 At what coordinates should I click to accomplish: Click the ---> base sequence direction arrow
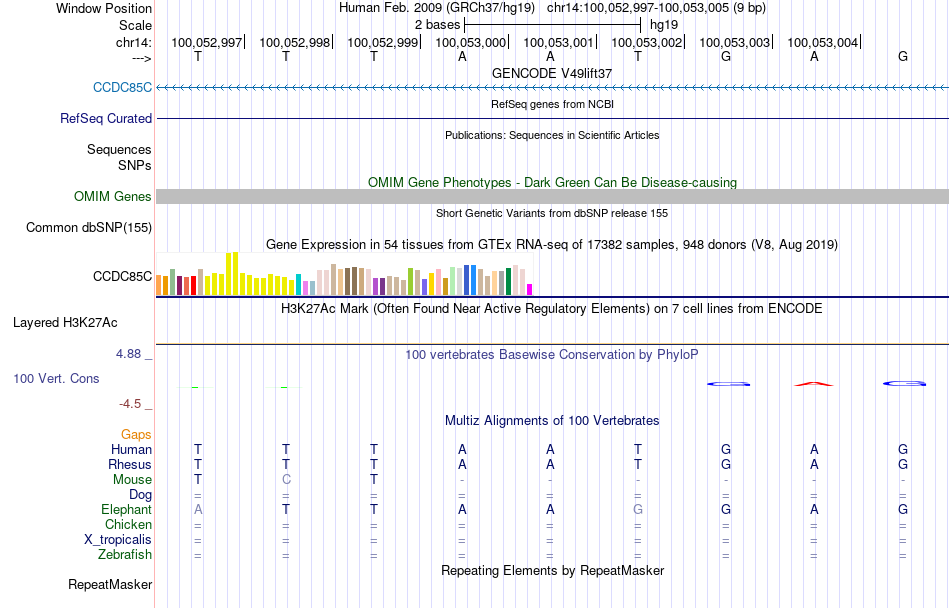(142, 58)
